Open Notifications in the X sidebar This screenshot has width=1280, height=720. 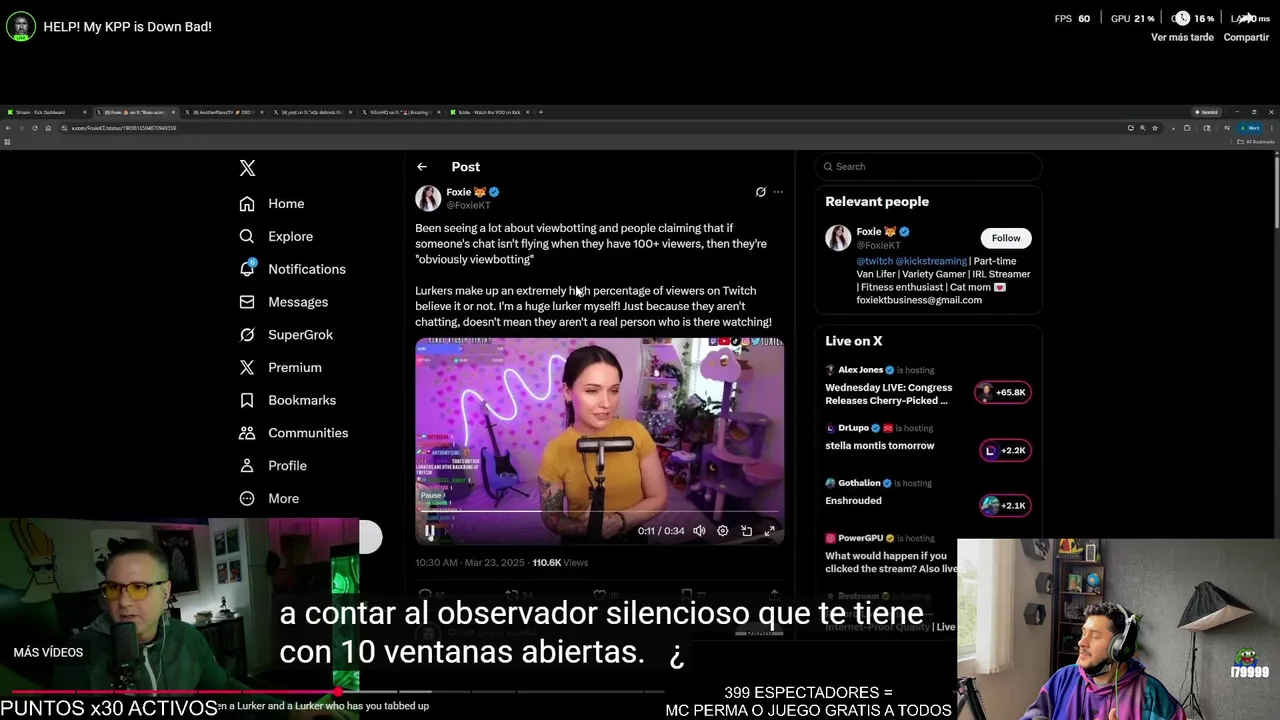point(292,269)
